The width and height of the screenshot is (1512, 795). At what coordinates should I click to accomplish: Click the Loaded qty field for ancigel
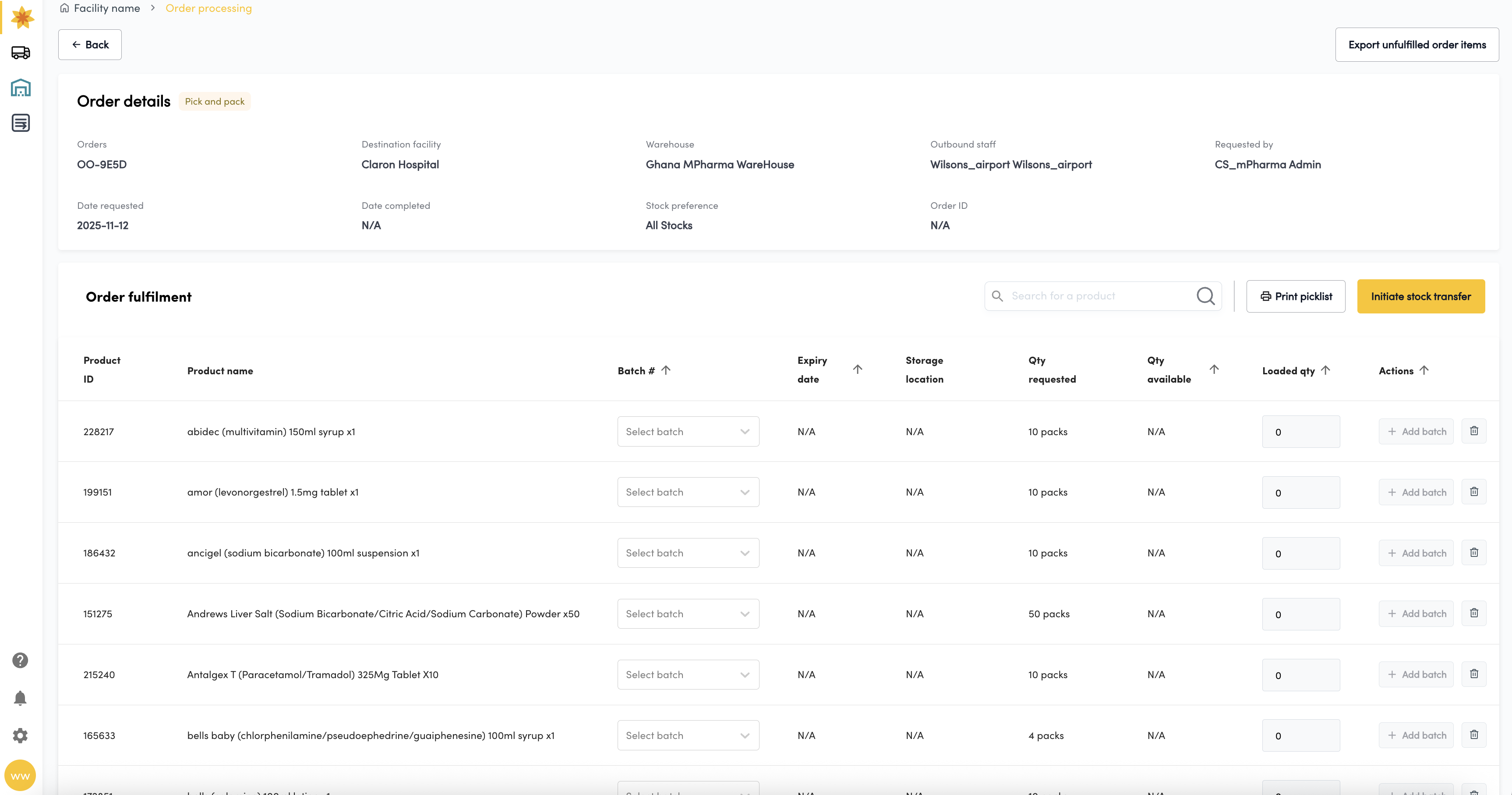tap(1301, 552)
